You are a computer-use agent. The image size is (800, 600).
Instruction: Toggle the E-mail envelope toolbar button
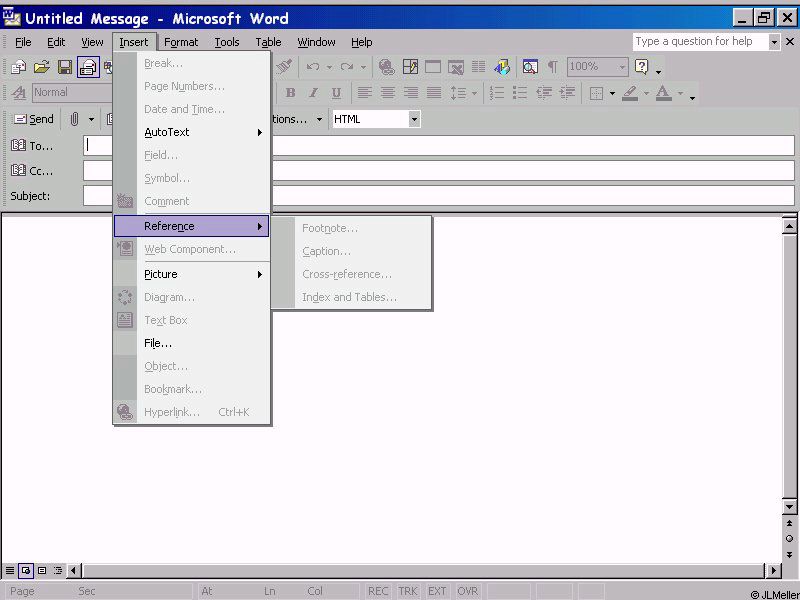88,67
